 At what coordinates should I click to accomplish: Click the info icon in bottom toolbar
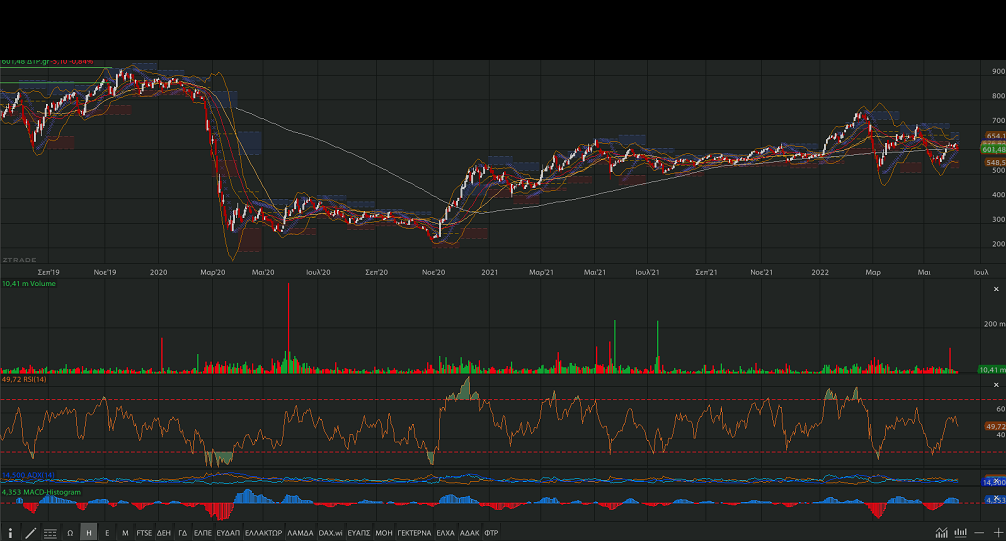pos(10,533)
